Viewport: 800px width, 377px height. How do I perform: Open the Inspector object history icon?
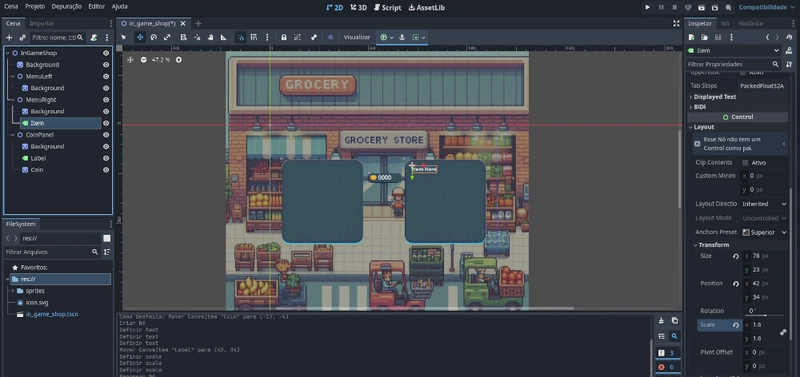tap(790, 37)
